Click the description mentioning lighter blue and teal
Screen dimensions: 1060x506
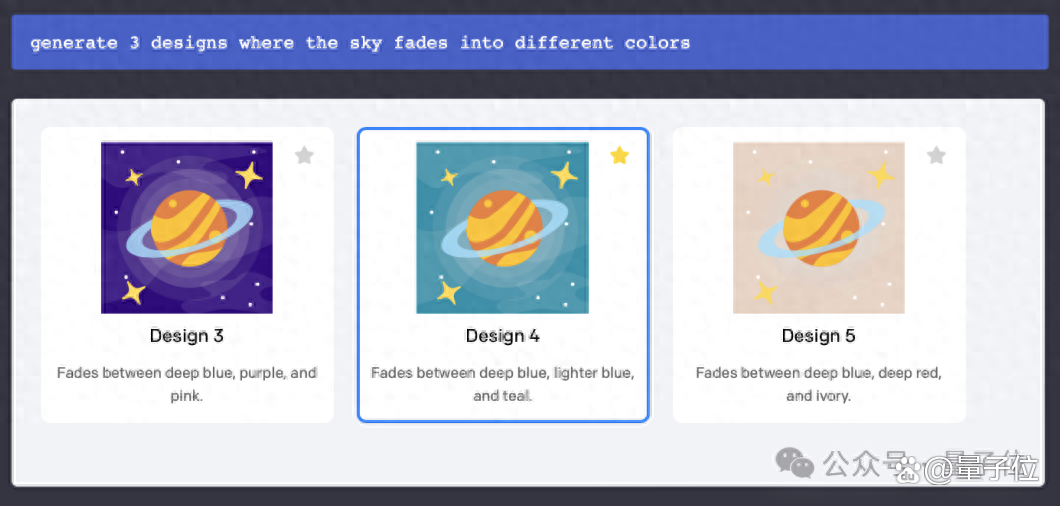click(x=503, y=384)
